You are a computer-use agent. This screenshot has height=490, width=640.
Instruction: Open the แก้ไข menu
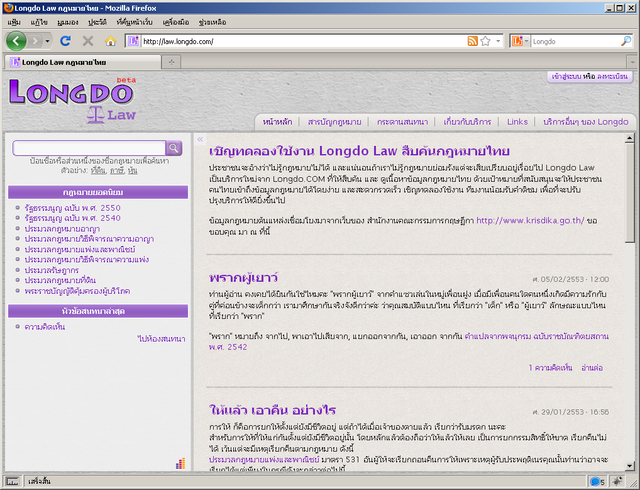tap(39, 22)
